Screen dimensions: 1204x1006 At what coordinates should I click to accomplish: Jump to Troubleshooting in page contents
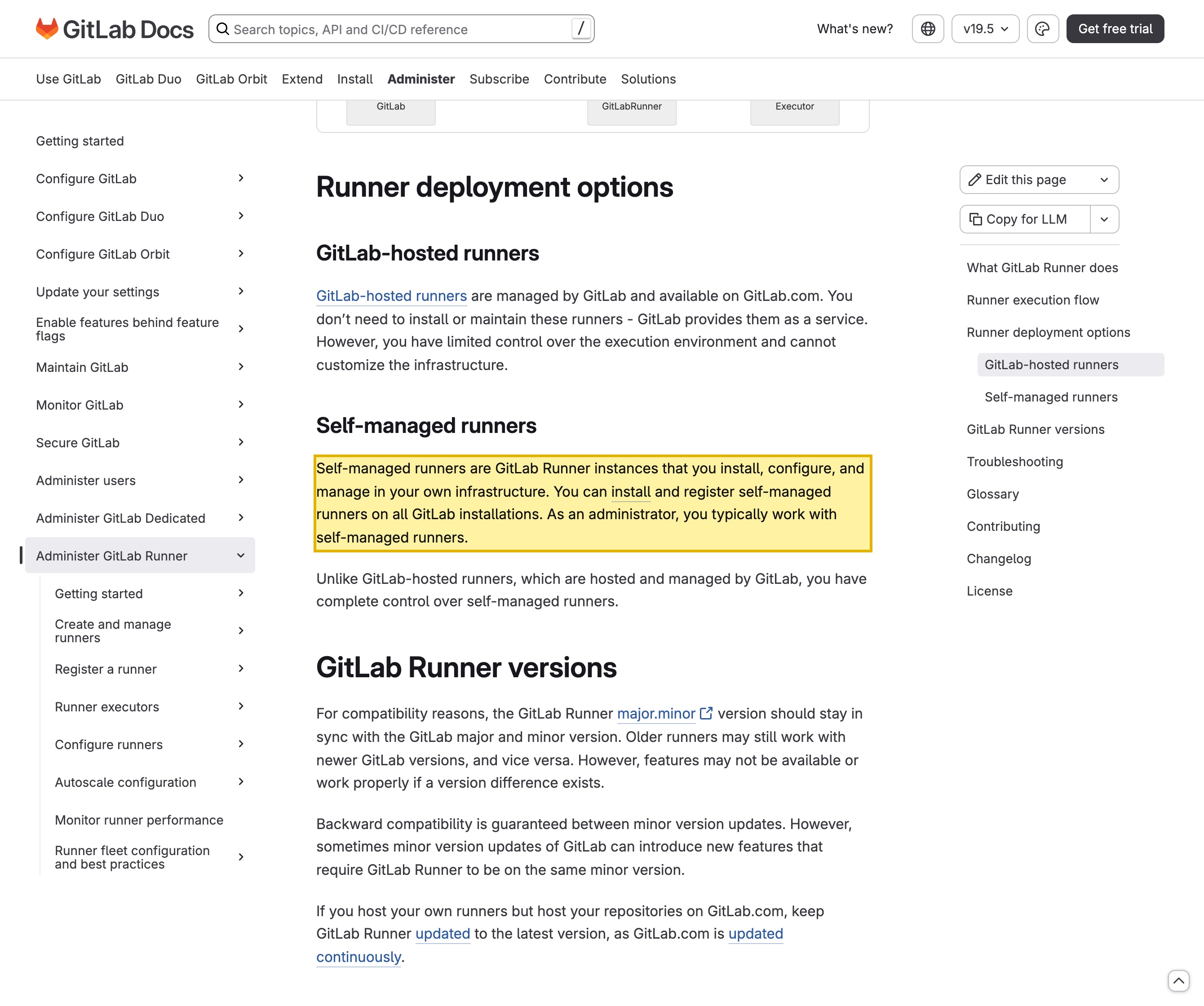(x=1015, y=462)
